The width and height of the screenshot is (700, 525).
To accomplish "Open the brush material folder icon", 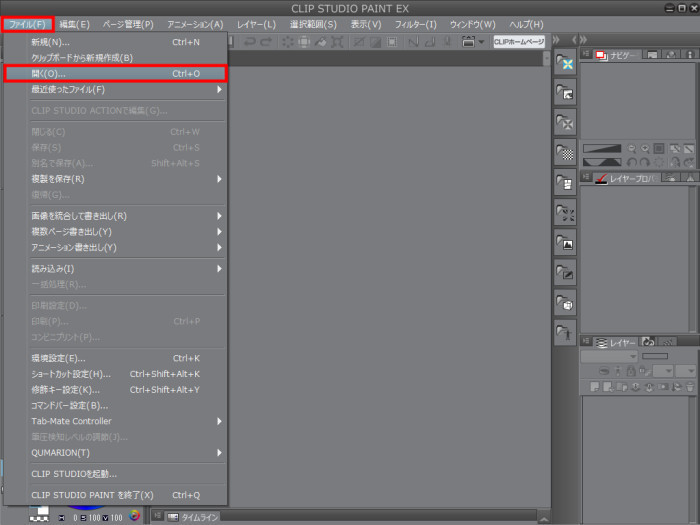I will click(565, 272).
